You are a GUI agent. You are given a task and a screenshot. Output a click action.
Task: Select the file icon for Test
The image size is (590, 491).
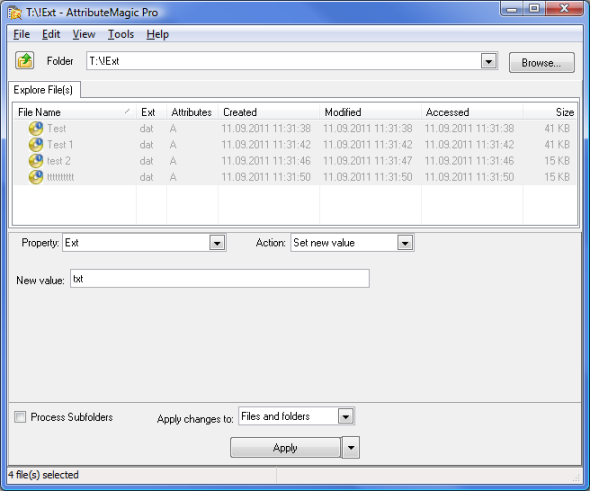point(36,129)
